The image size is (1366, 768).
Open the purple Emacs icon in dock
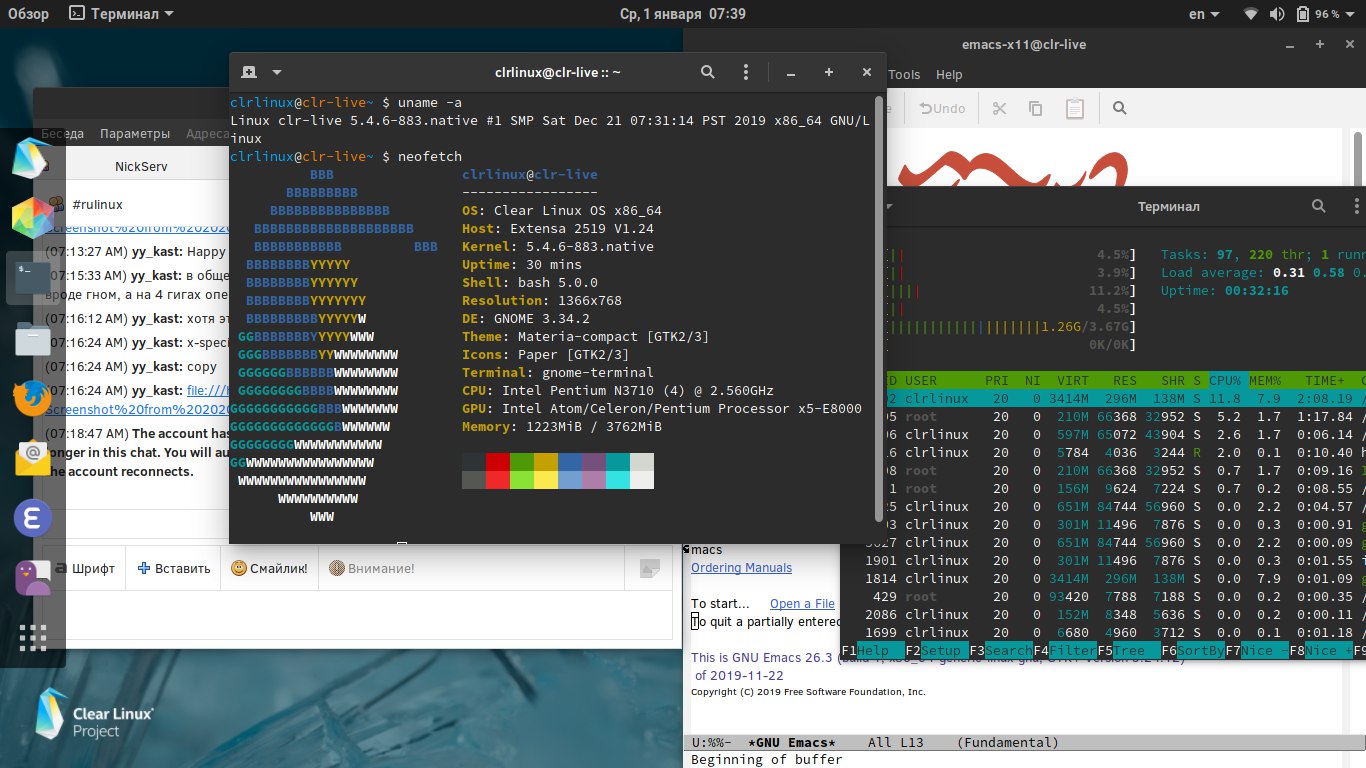(x=32, y=518)
